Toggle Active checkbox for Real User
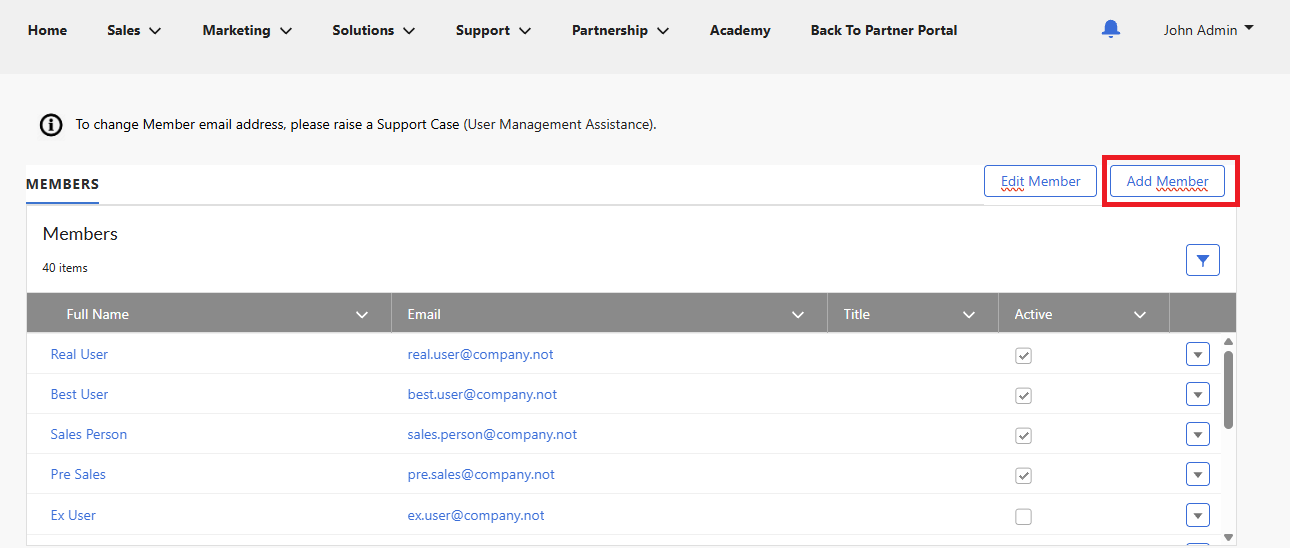The image size is (1290, 548). pyautogui.click(x=1023, y=355)
